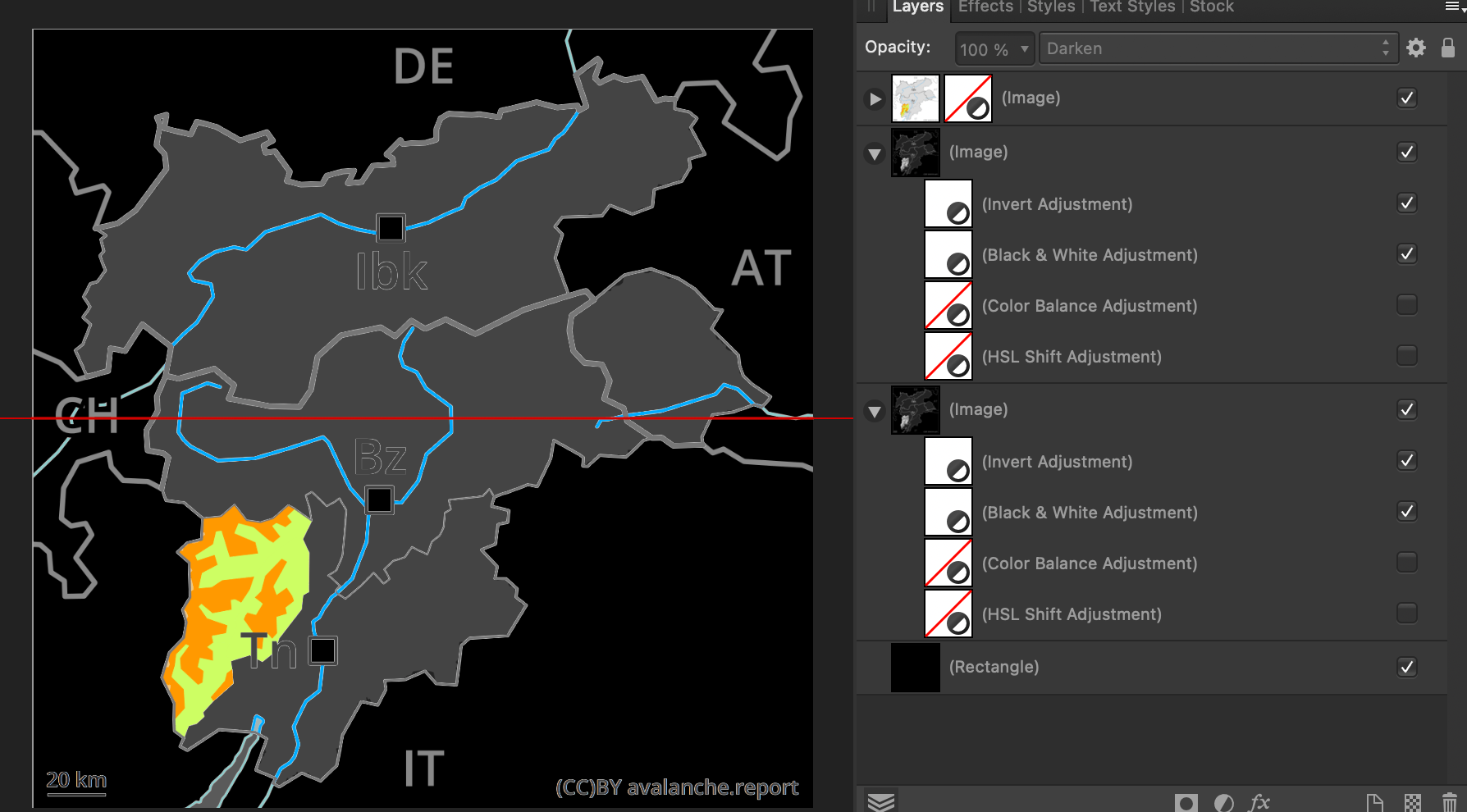Click the HSL Shift icon in the lowest Image group
Screen dimensions: 1467x812
click(x=948, y=614)
